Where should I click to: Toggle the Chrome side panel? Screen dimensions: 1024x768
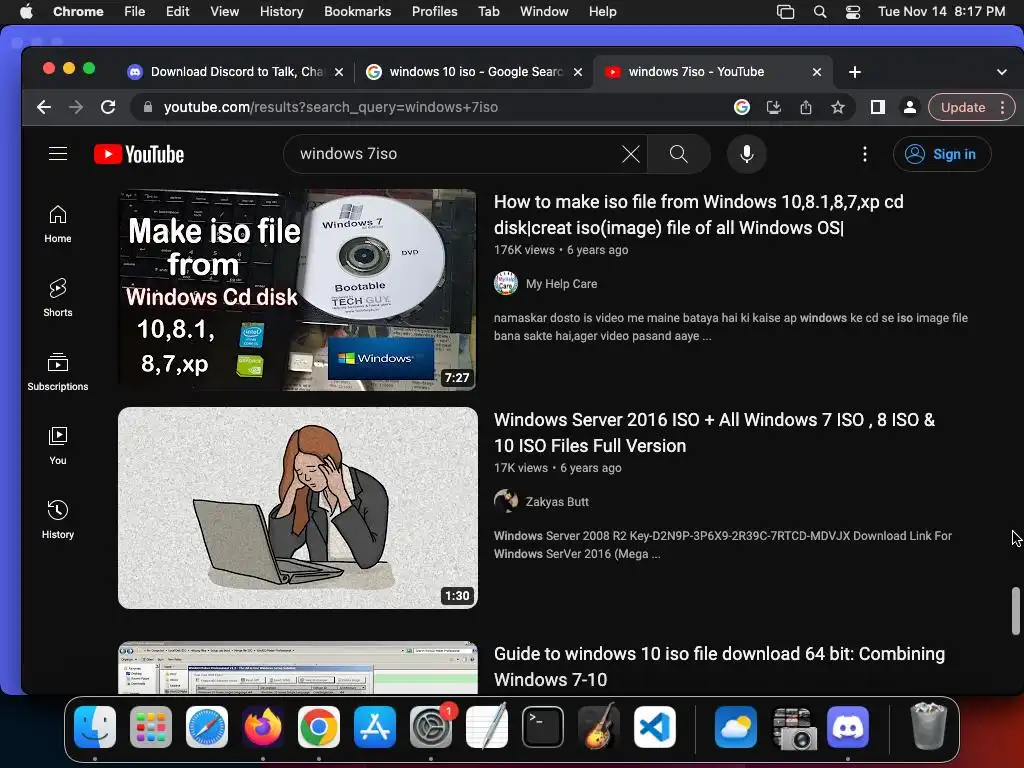click(x=878, y=107)
